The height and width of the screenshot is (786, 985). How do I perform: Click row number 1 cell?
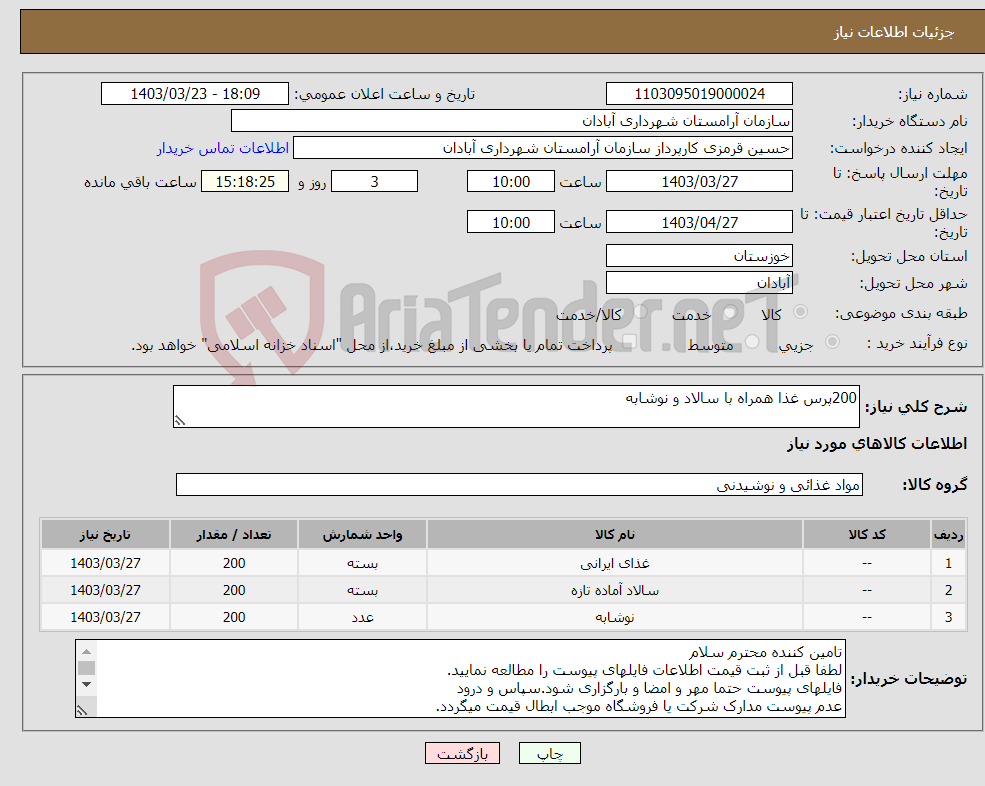tap(949, 563)
